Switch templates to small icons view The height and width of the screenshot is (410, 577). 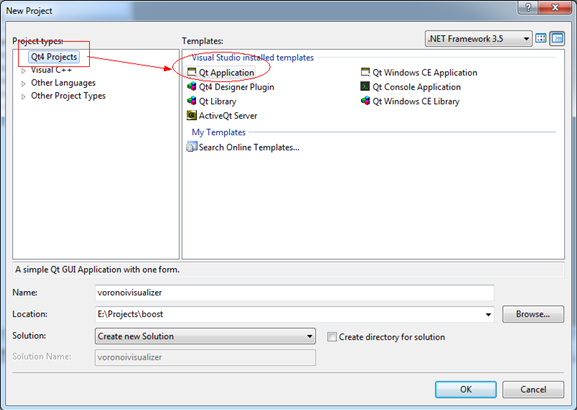point(557,38)
